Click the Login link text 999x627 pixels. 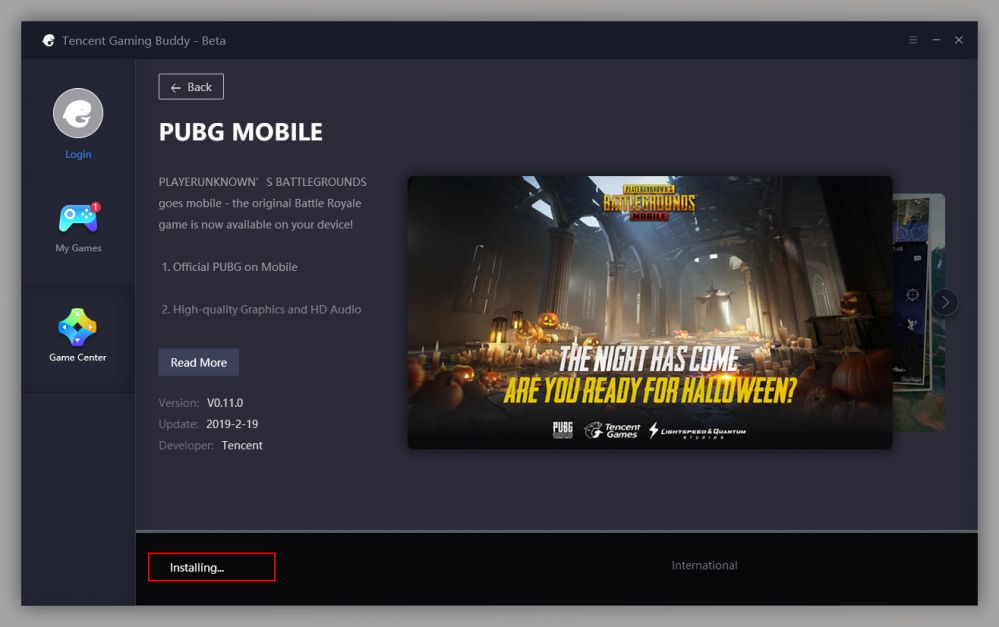78,154
